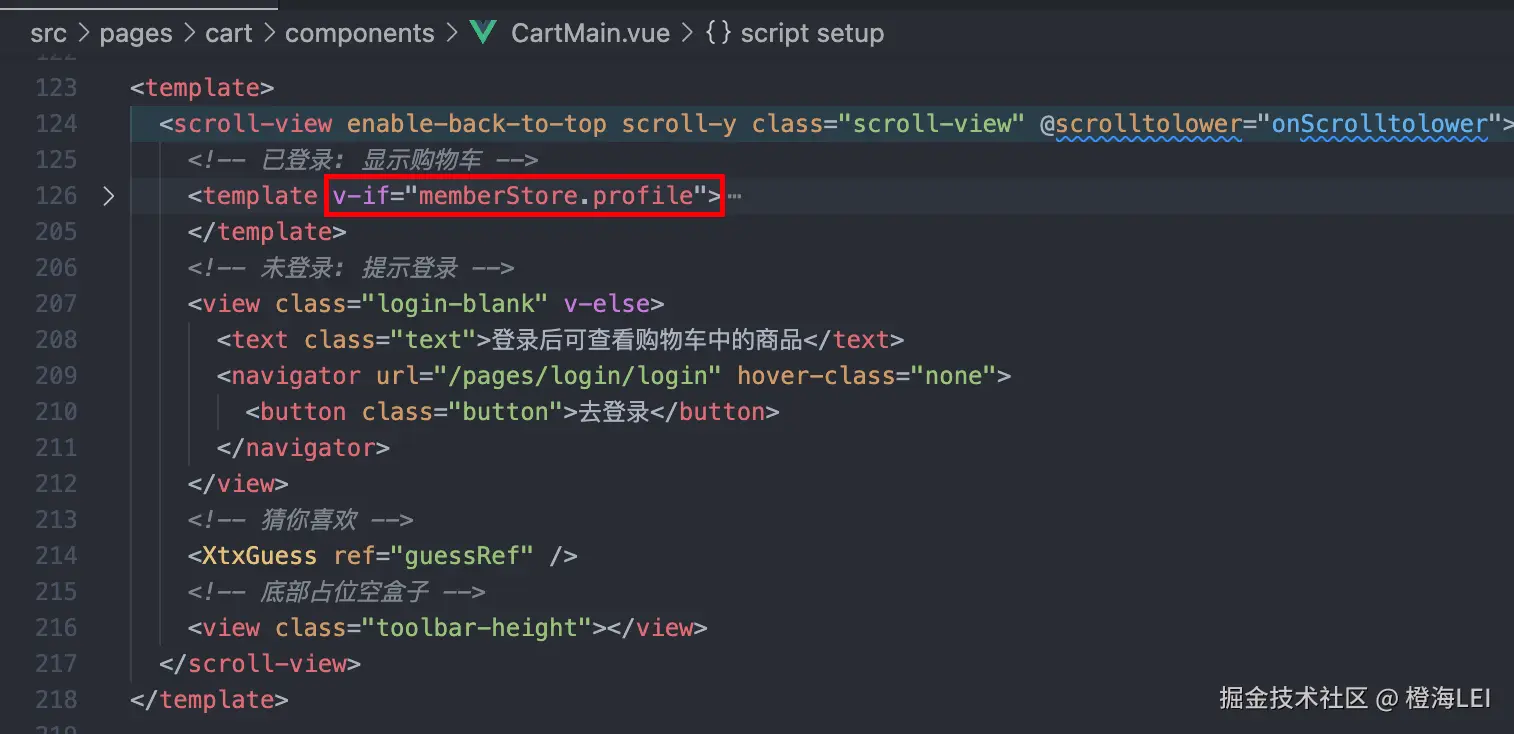
Task: Expand the folded template on line 126
Action: click(x=109, y=196)
